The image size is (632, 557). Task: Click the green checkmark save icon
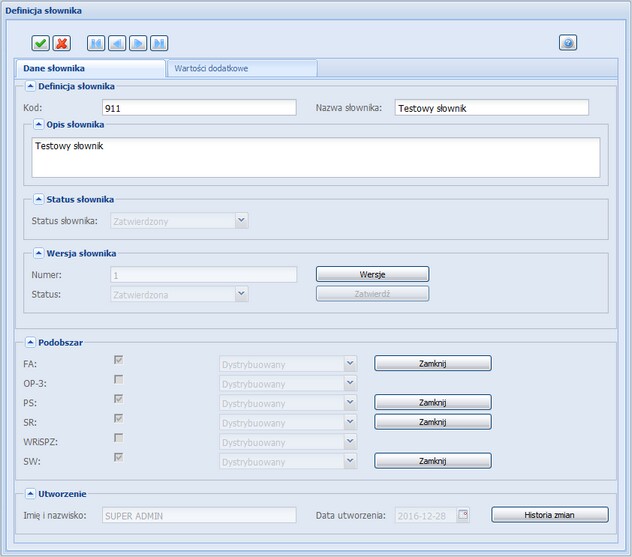(x=40, y=43)
